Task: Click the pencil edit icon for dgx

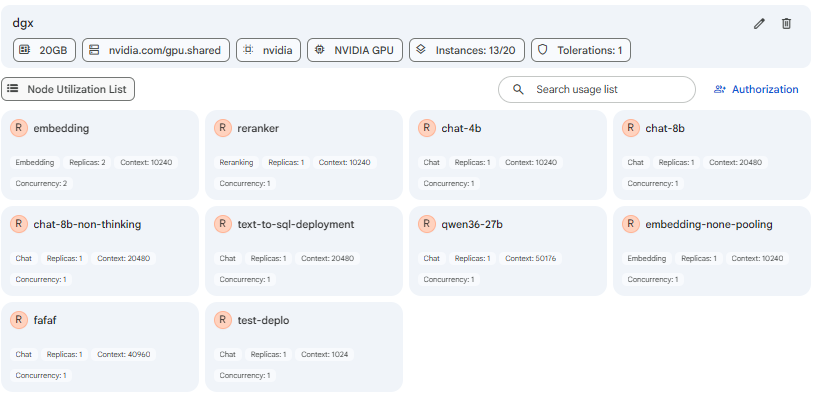Action: pyautogui.click(x=759, y=23)
